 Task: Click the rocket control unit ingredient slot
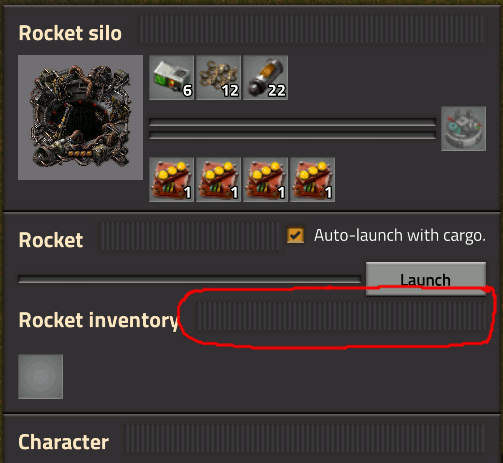click(x=172, y=78)
